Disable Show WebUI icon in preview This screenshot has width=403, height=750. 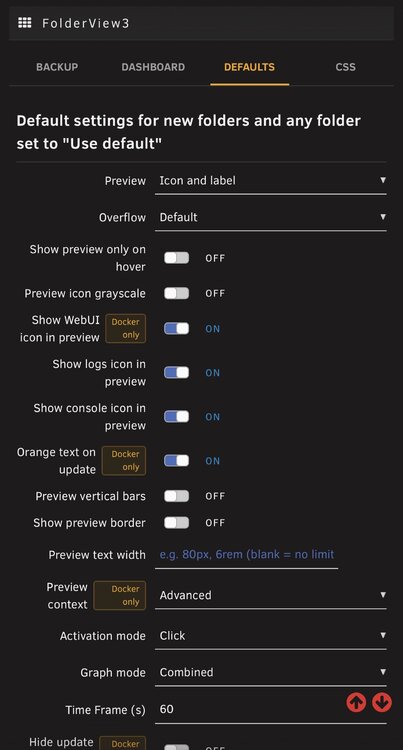pos(176,329)
